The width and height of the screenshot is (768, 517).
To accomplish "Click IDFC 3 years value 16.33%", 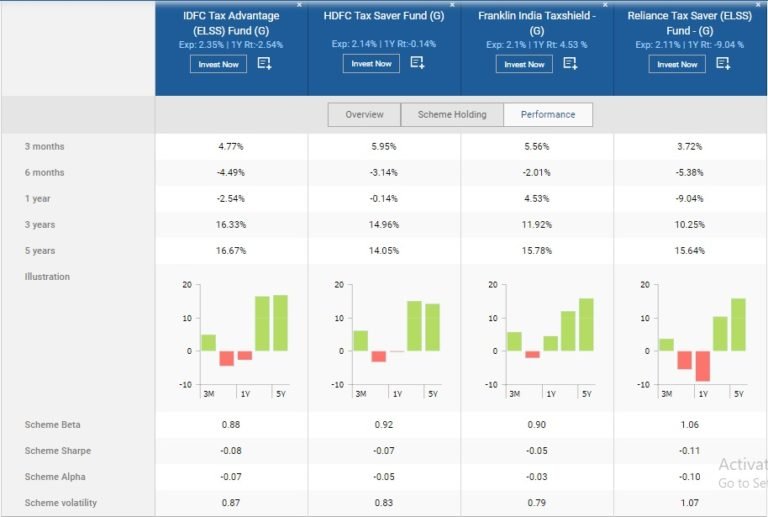I will (x=231, y=225).
